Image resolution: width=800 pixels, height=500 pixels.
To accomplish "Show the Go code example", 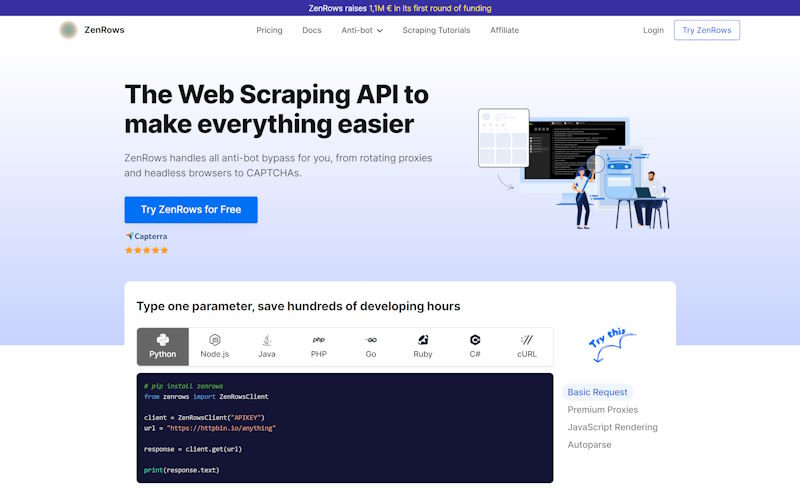I will point(371,347).
